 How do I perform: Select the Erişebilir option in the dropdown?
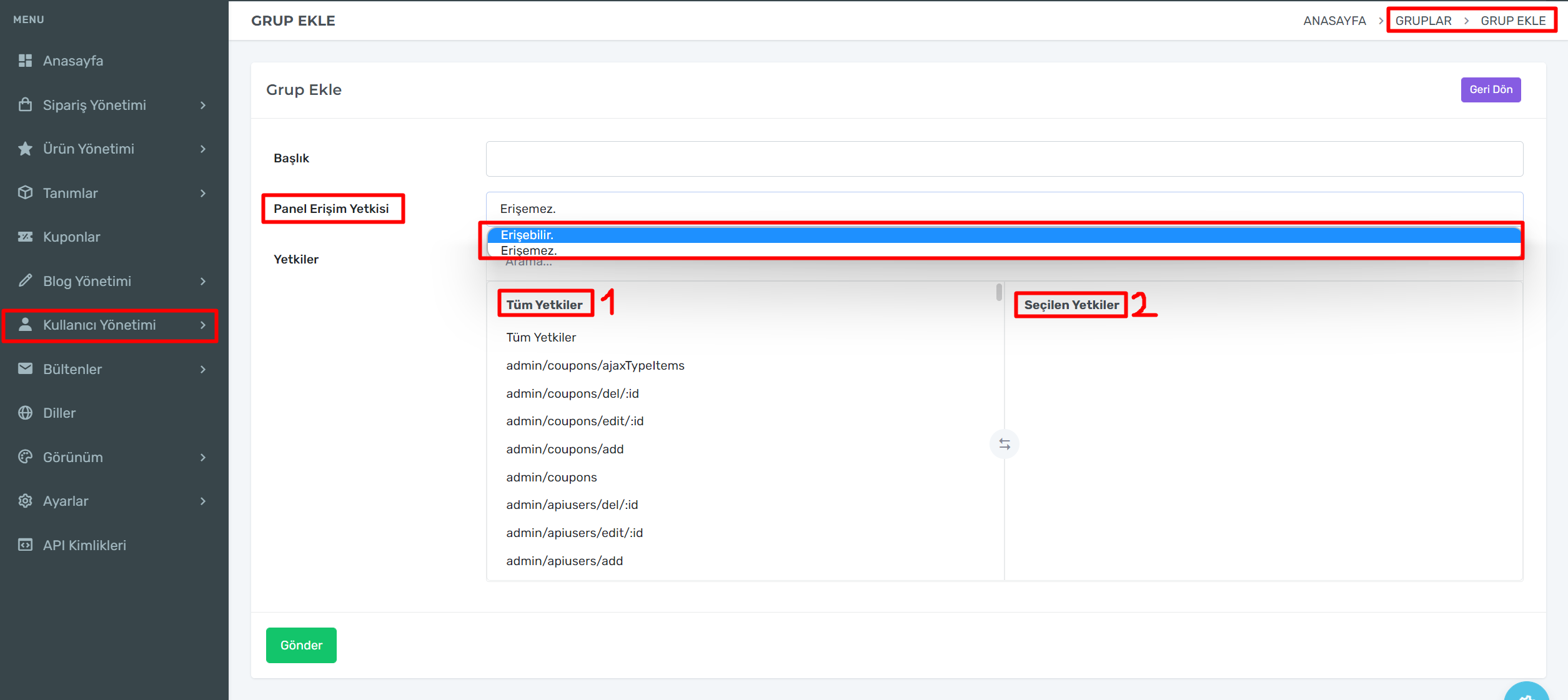pyautogui.click(x=527, y=235)
